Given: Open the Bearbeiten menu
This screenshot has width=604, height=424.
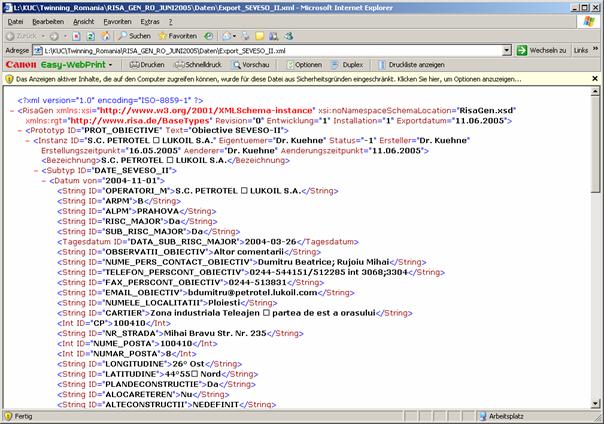Looking at the screenshot, I should coord(47,21).
